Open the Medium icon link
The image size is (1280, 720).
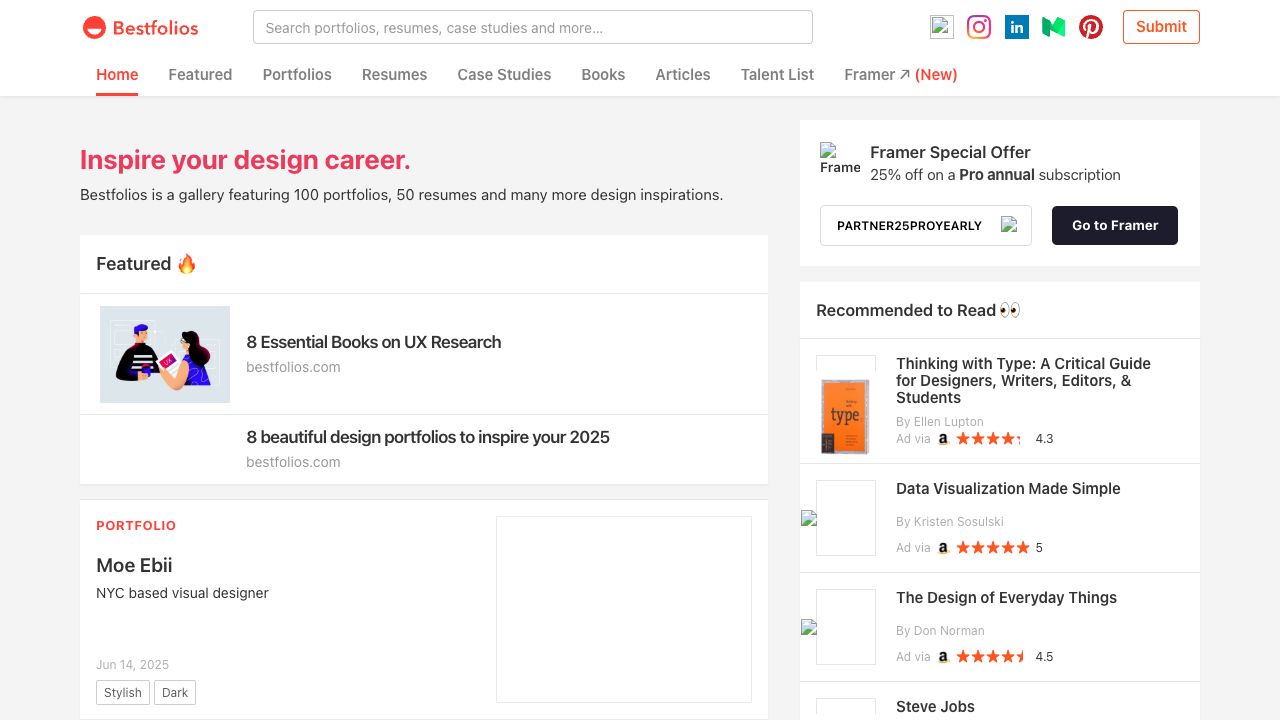click(1054, 27)
